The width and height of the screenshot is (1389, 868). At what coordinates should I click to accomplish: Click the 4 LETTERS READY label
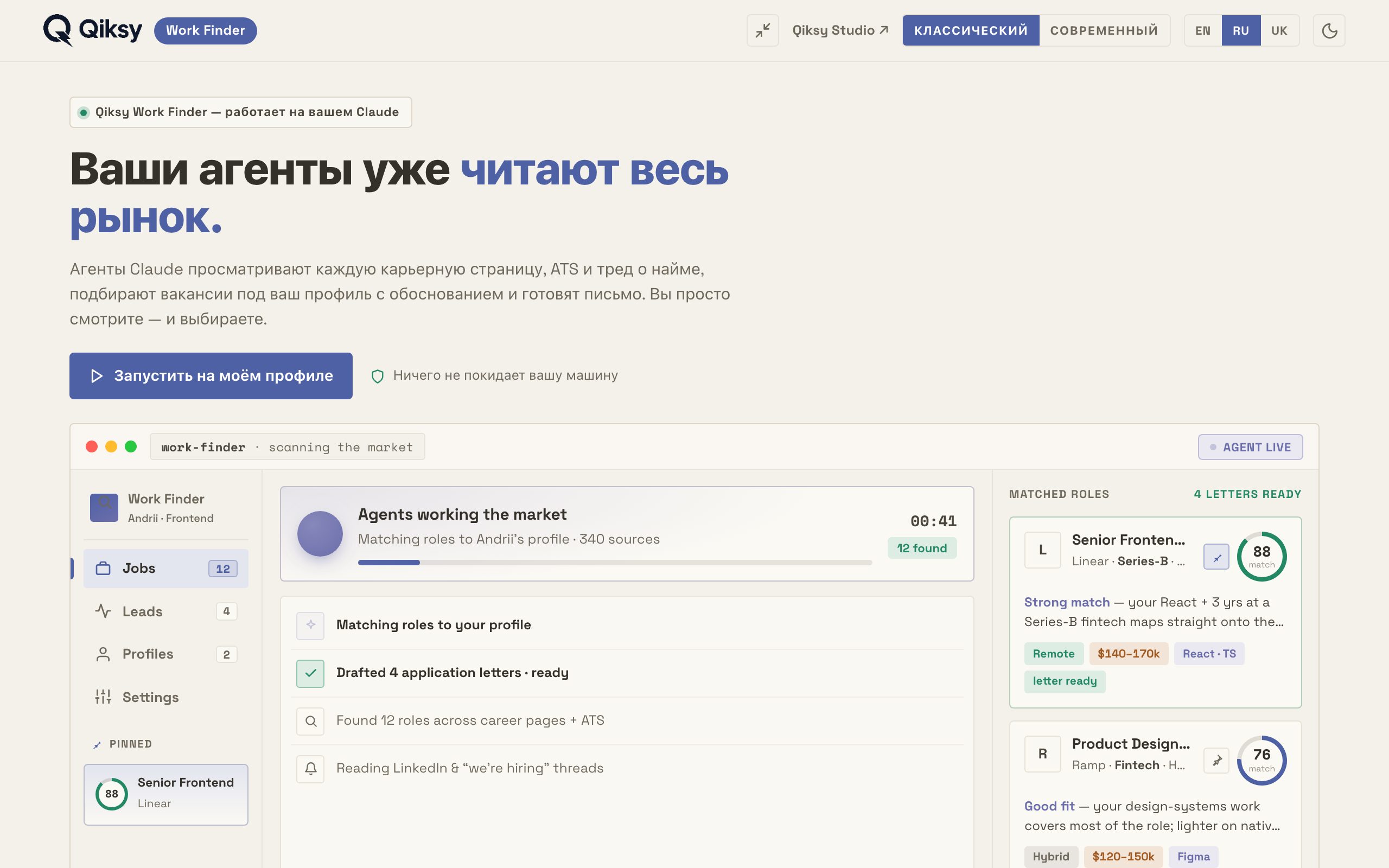1247,494
